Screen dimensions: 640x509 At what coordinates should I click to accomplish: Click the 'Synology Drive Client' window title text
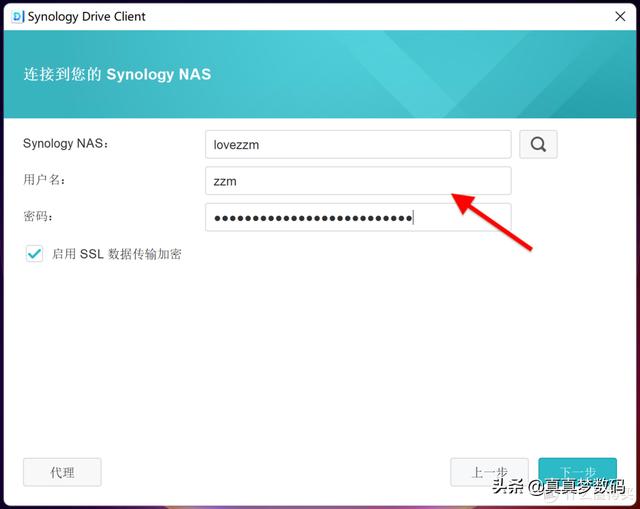coord(87,17)
